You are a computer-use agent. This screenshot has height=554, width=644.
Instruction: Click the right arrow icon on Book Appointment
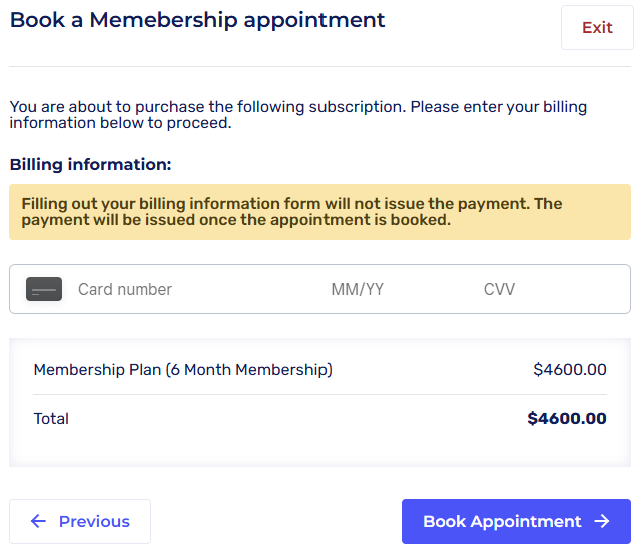(602, 521)
